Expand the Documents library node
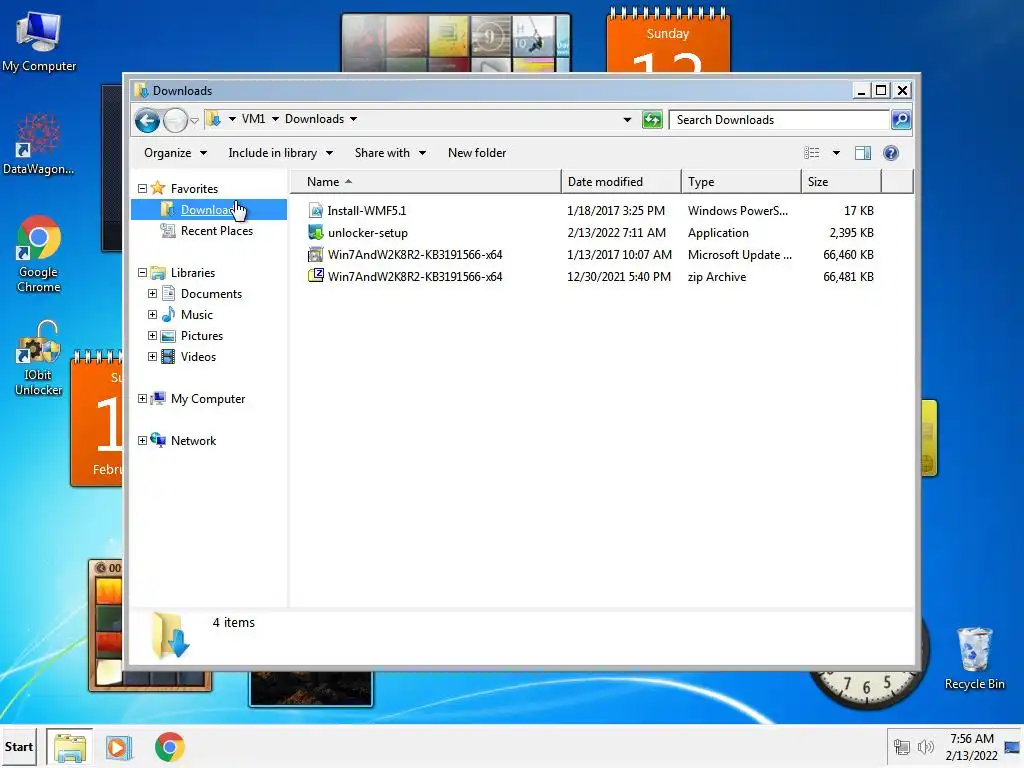Image resolution: width=1024 pixels, height=768 pixels. tap(152, 294)
